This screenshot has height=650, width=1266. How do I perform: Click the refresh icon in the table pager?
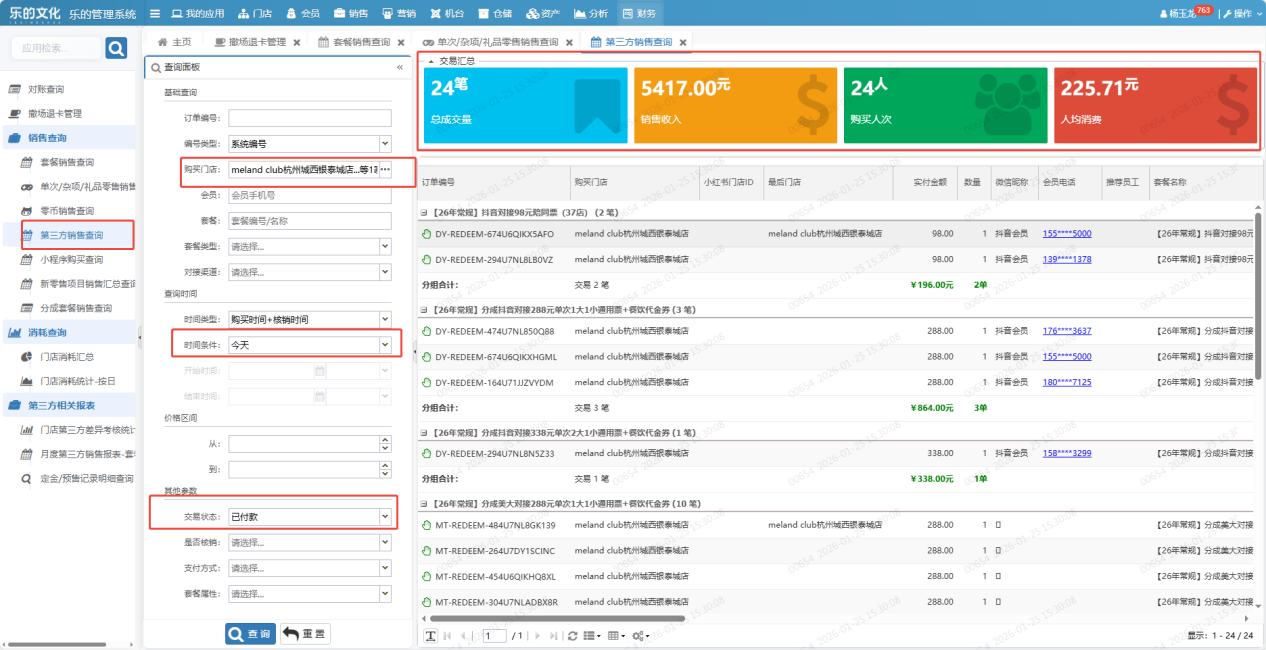click(572, 636)
